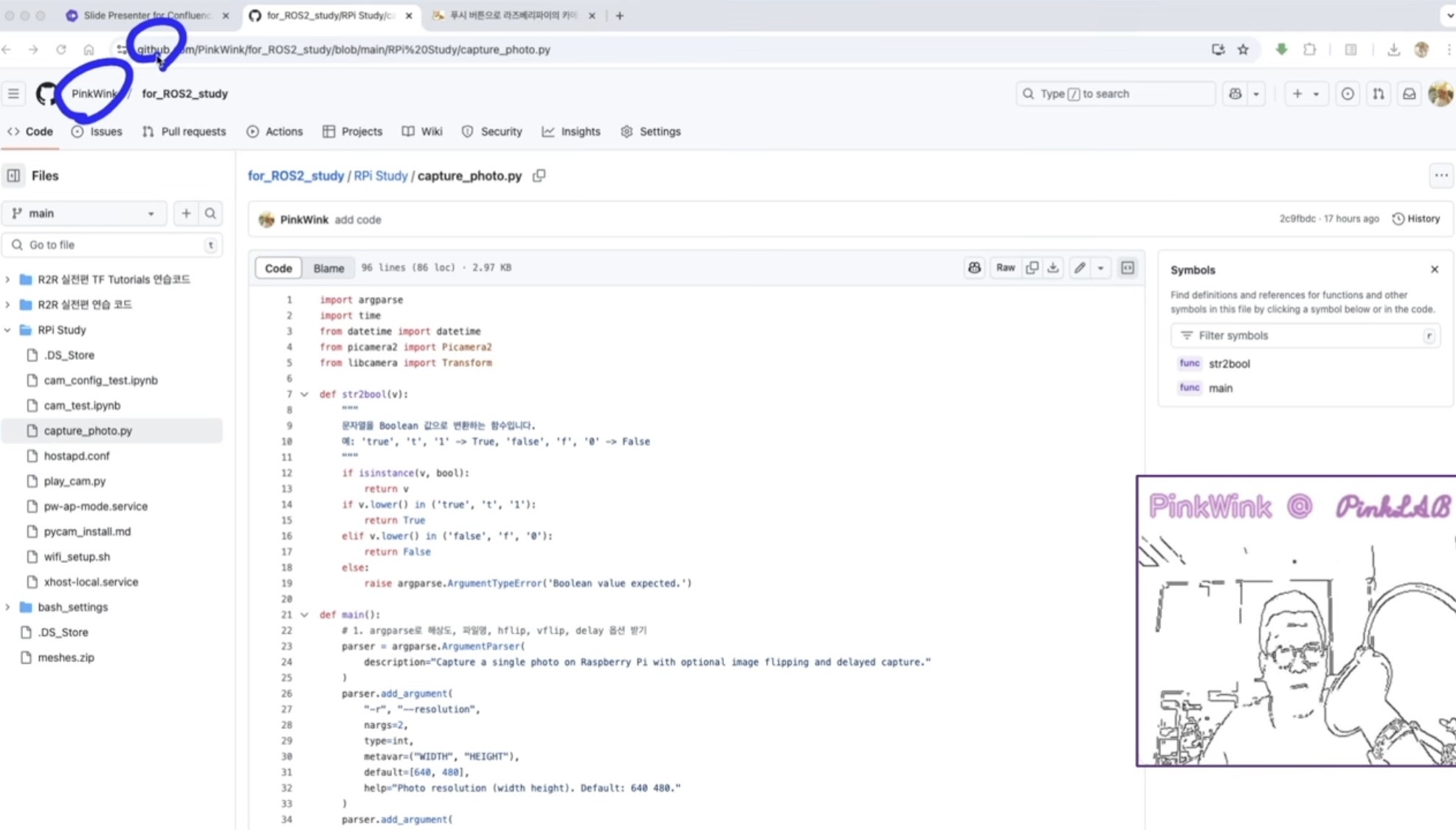Search files magnifier icon in sidebar
Viewport: 1456px width, 830px height.
click(x=210, y=213)
